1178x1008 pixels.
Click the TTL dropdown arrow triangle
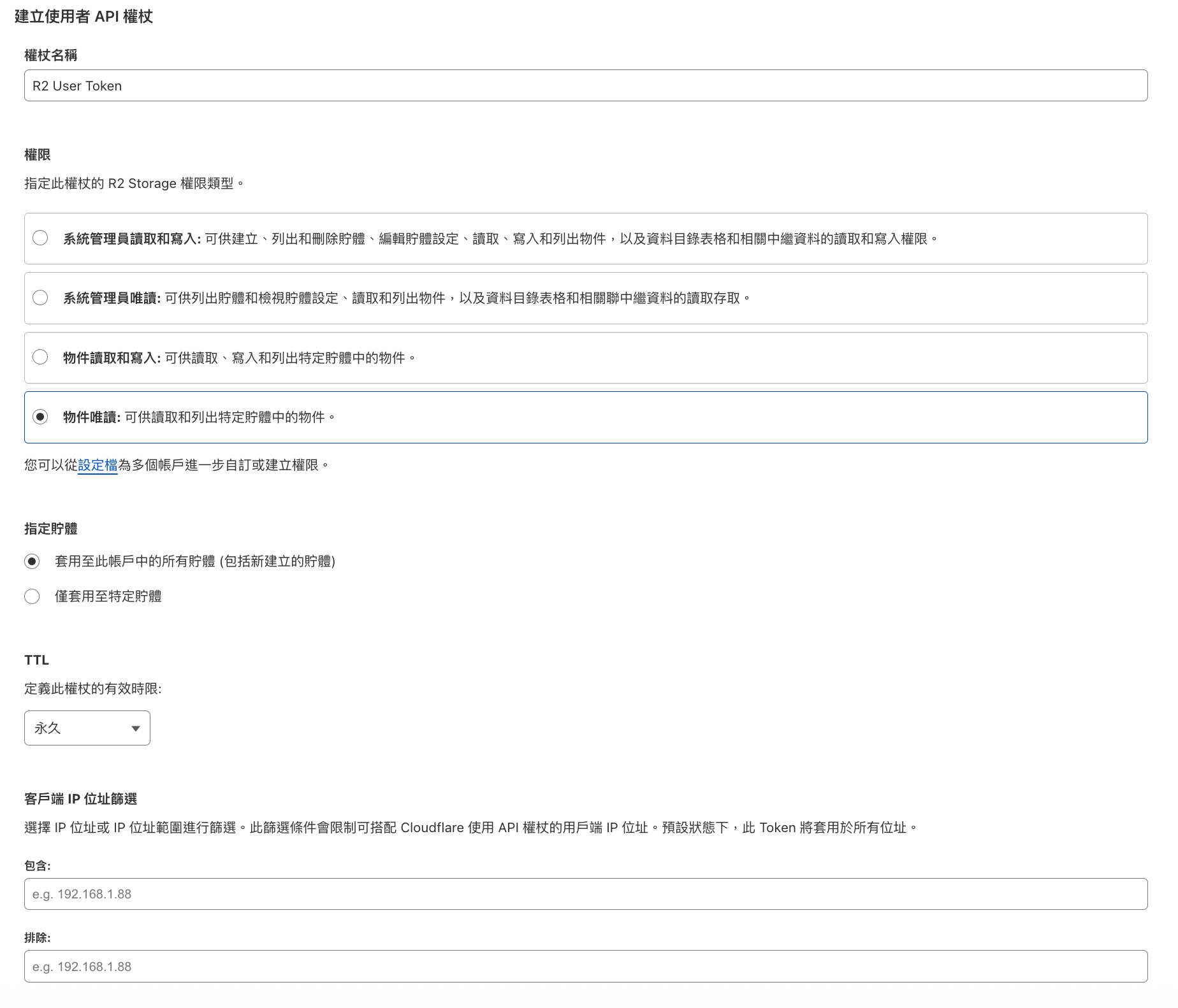coord(135,728)
